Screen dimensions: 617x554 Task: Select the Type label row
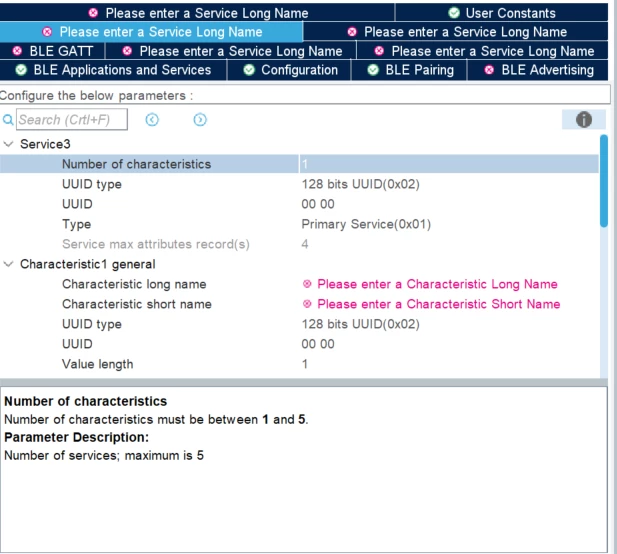[77, 224]
